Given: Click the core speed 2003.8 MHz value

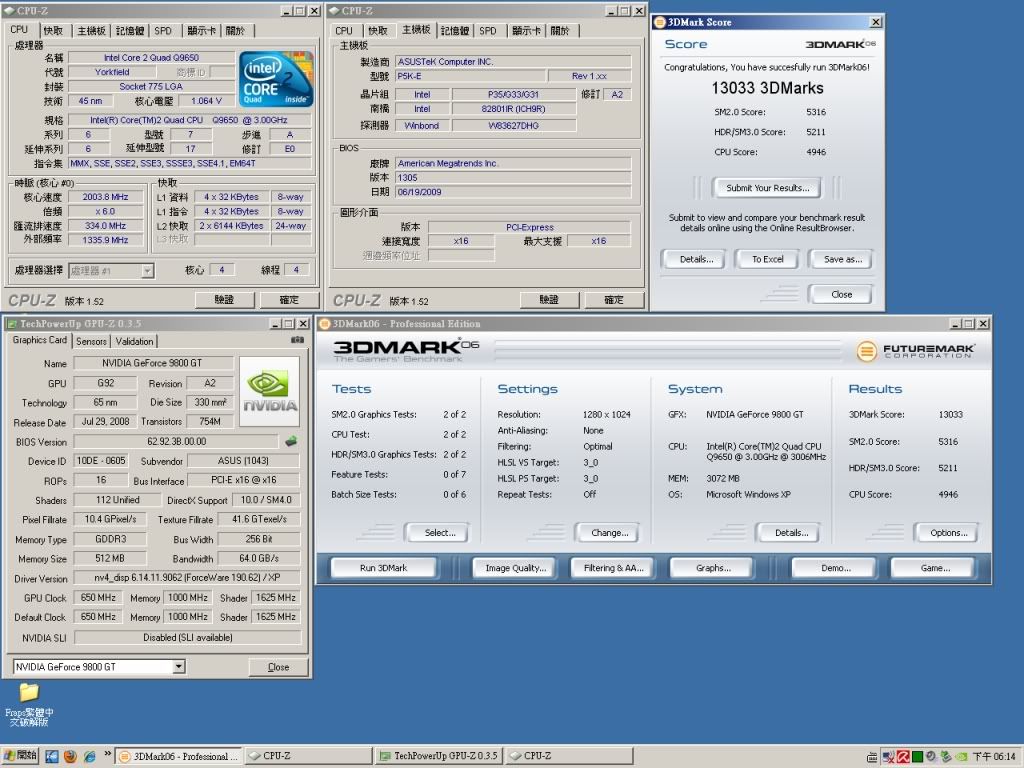Looking at the screenshot, I should (105, 197).
